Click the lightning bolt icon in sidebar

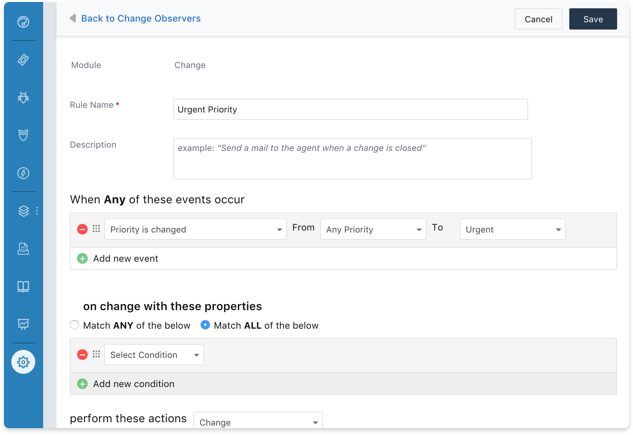pos(23,173)
